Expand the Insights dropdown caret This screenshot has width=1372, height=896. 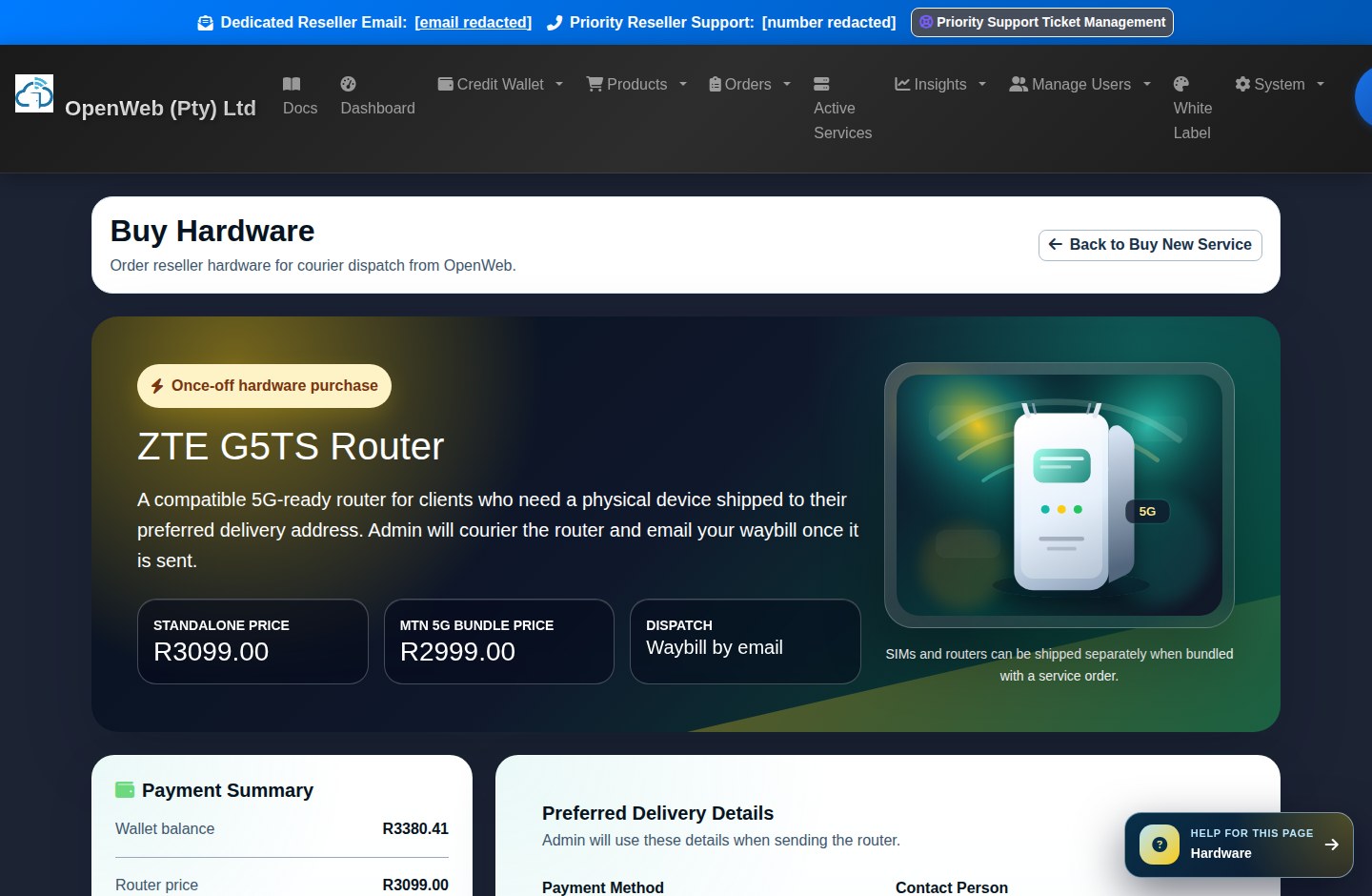(x=982, y=84)
